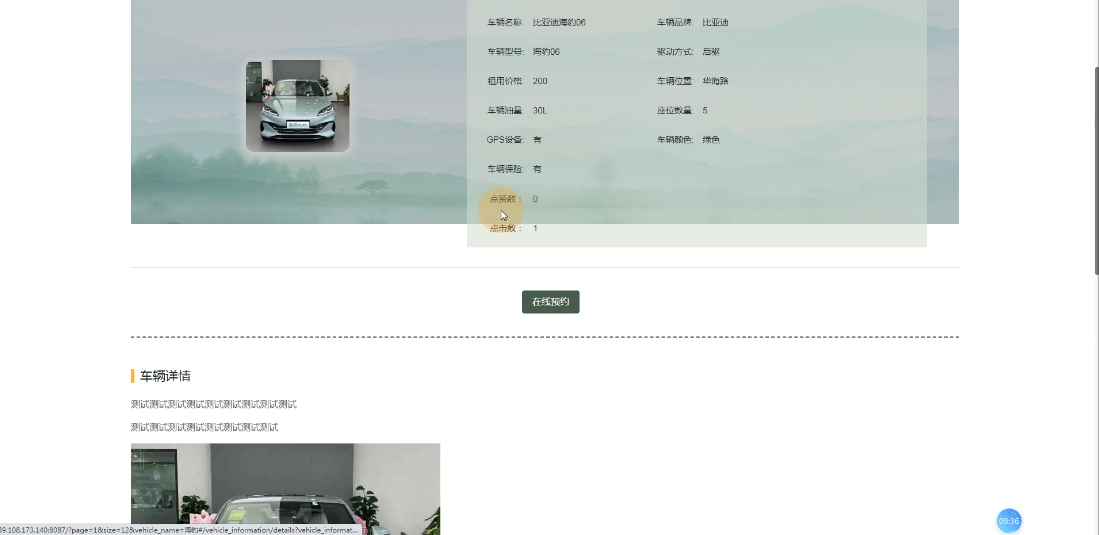
Task: Select the first 测试 description paragraph
Action: pos(214,405)
